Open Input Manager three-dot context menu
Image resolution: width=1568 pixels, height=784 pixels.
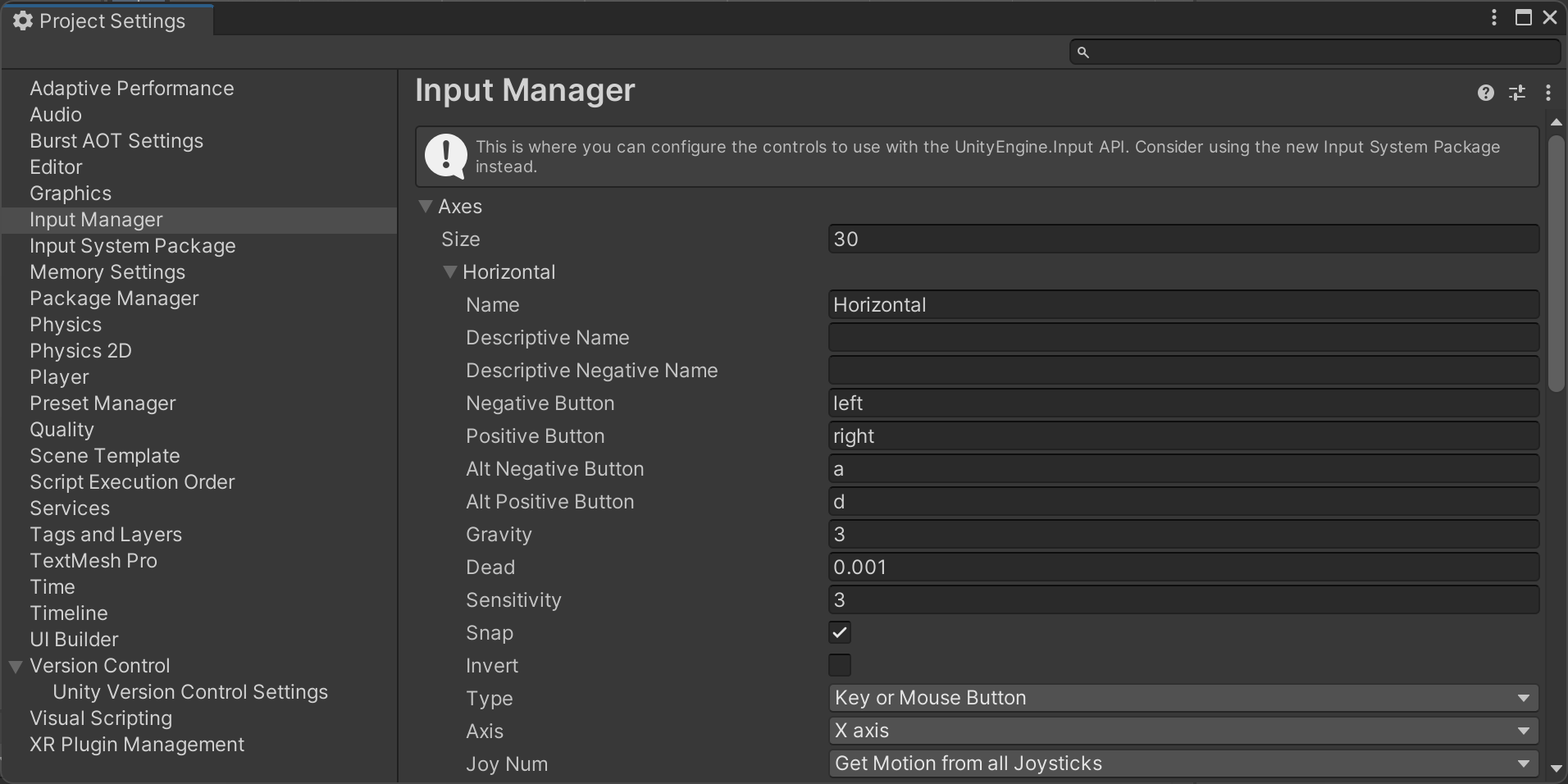[1547, 93]
